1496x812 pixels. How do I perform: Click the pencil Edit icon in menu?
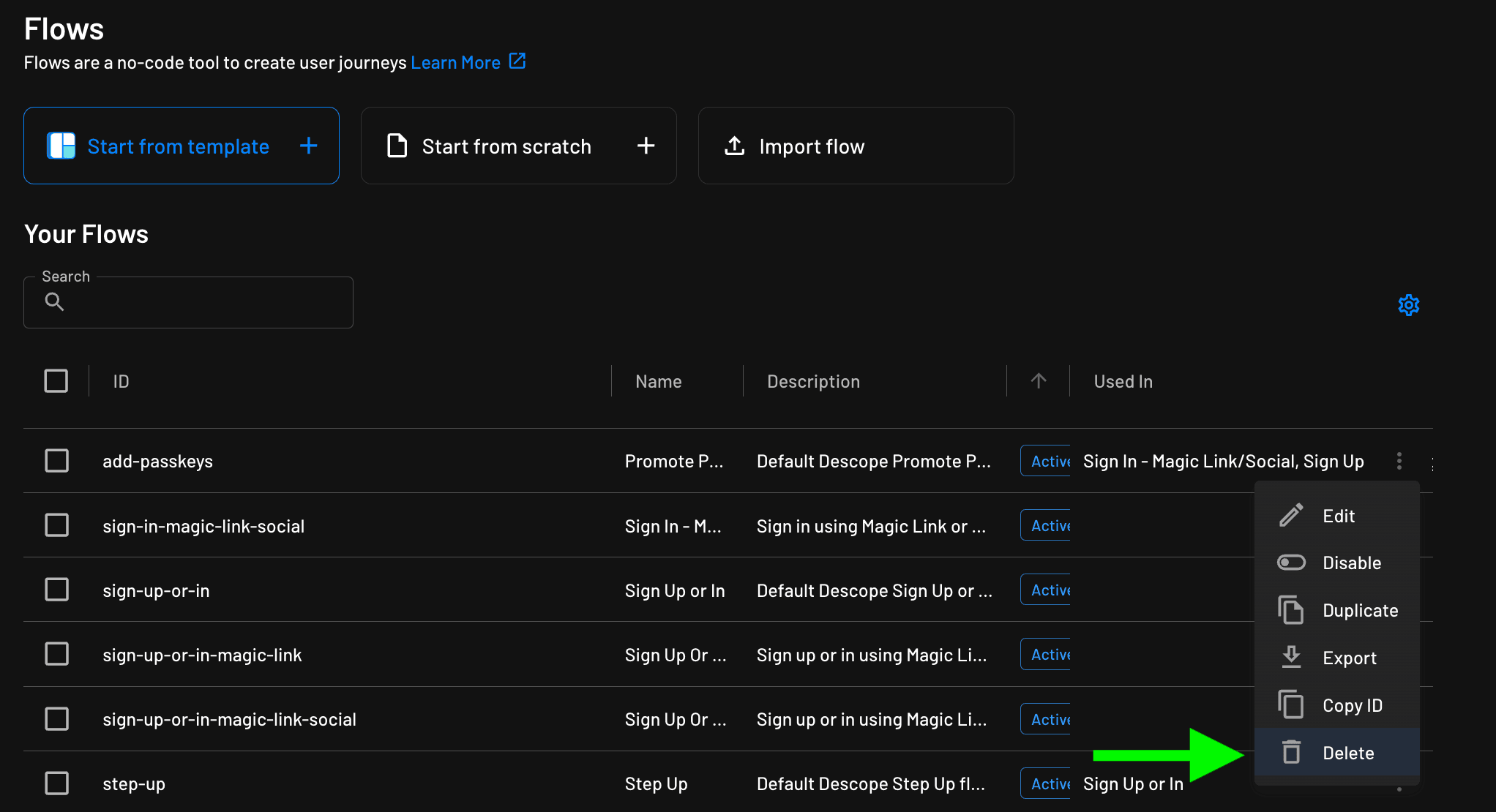pos(1291,516)
